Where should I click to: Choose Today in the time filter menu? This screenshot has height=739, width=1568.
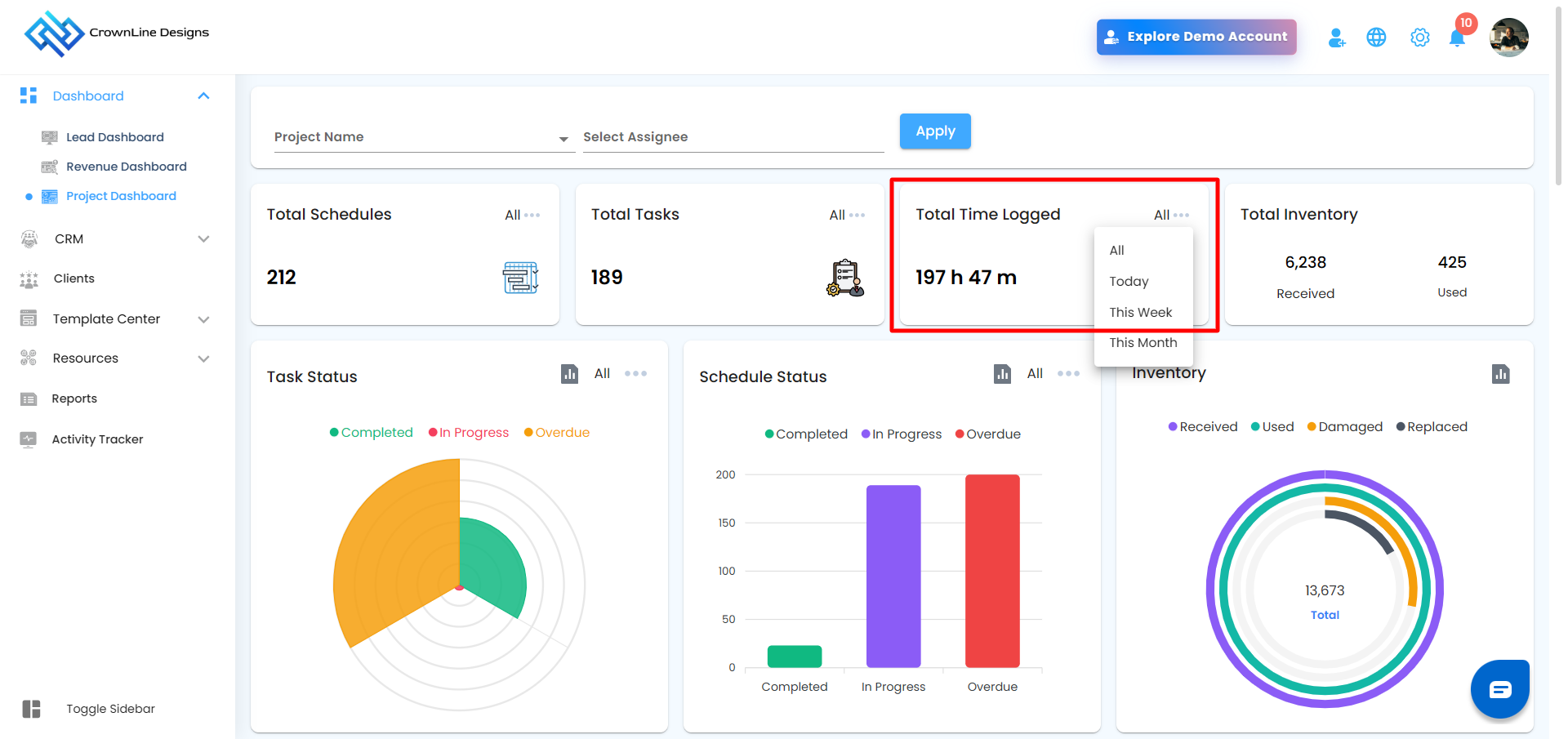pos(1129,282)
